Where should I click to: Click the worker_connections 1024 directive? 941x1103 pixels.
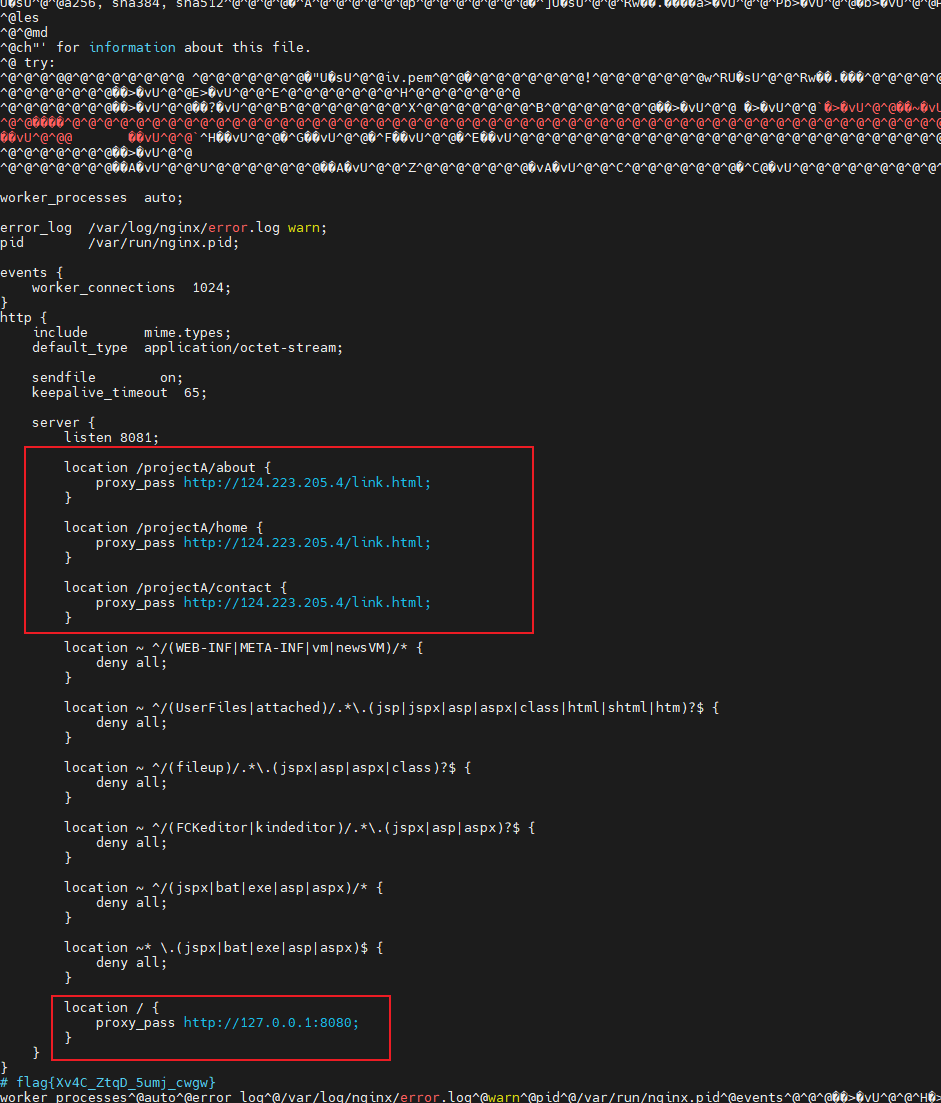click(131, 288)
